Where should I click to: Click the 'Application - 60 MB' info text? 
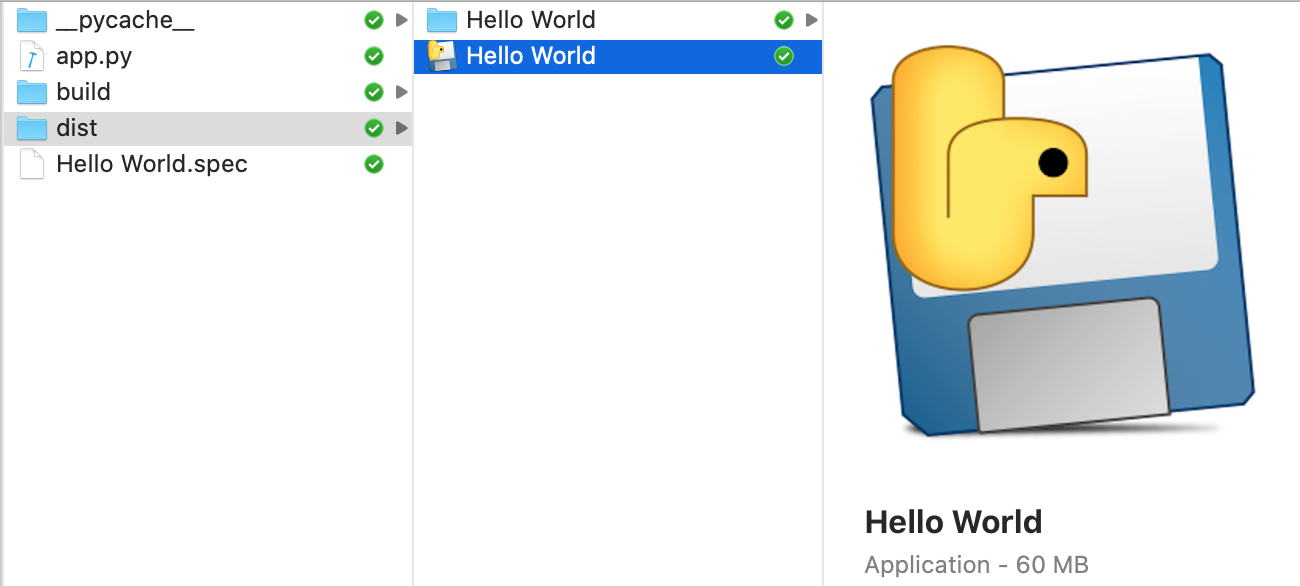tap(976, 565)
